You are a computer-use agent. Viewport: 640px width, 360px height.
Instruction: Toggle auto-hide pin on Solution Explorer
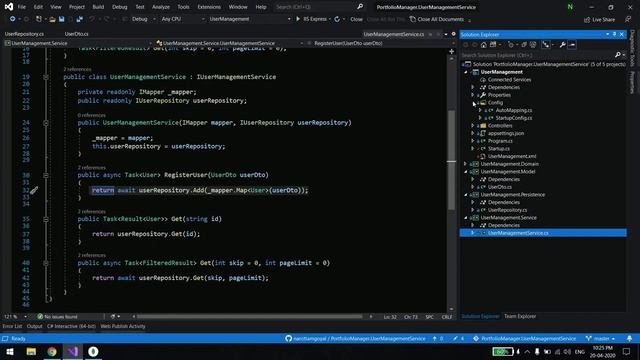(x=614, y=34)
